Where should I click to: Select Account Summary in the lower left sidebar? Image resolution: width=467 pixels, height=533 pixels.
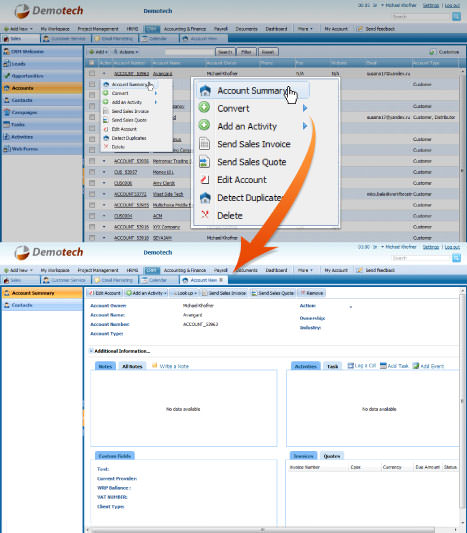coord(42,293)
